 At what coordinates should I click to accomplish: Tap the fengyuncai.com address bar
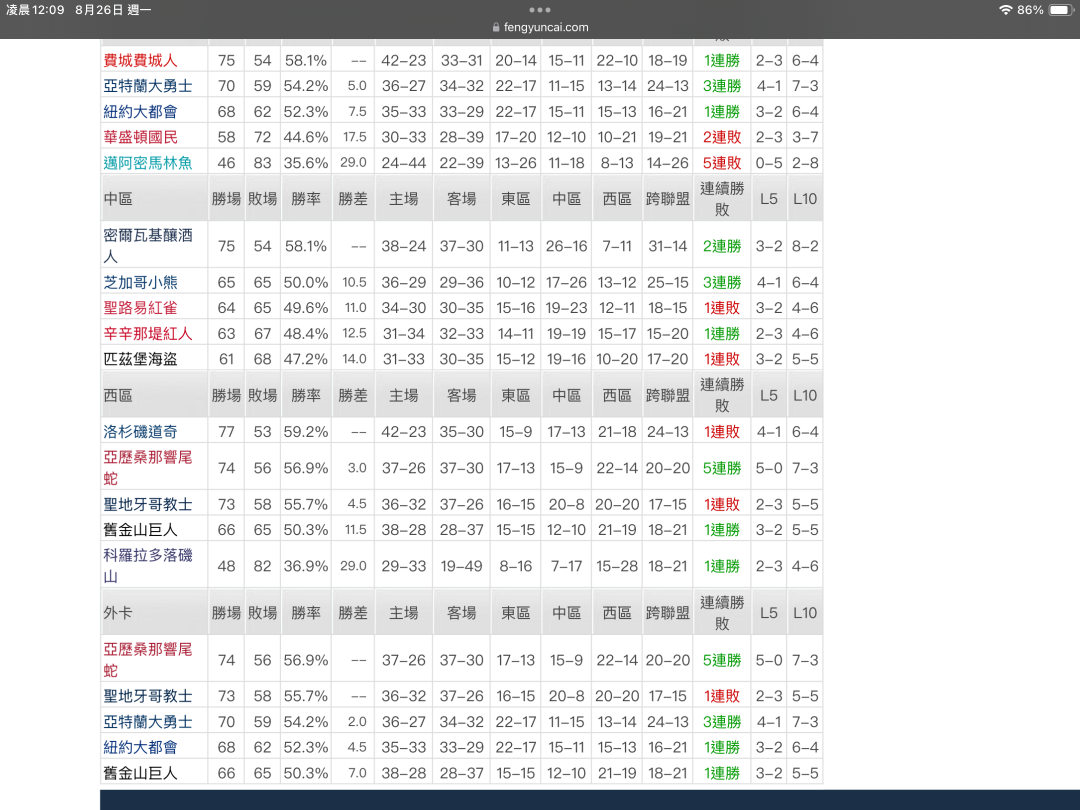click(540, 28)
